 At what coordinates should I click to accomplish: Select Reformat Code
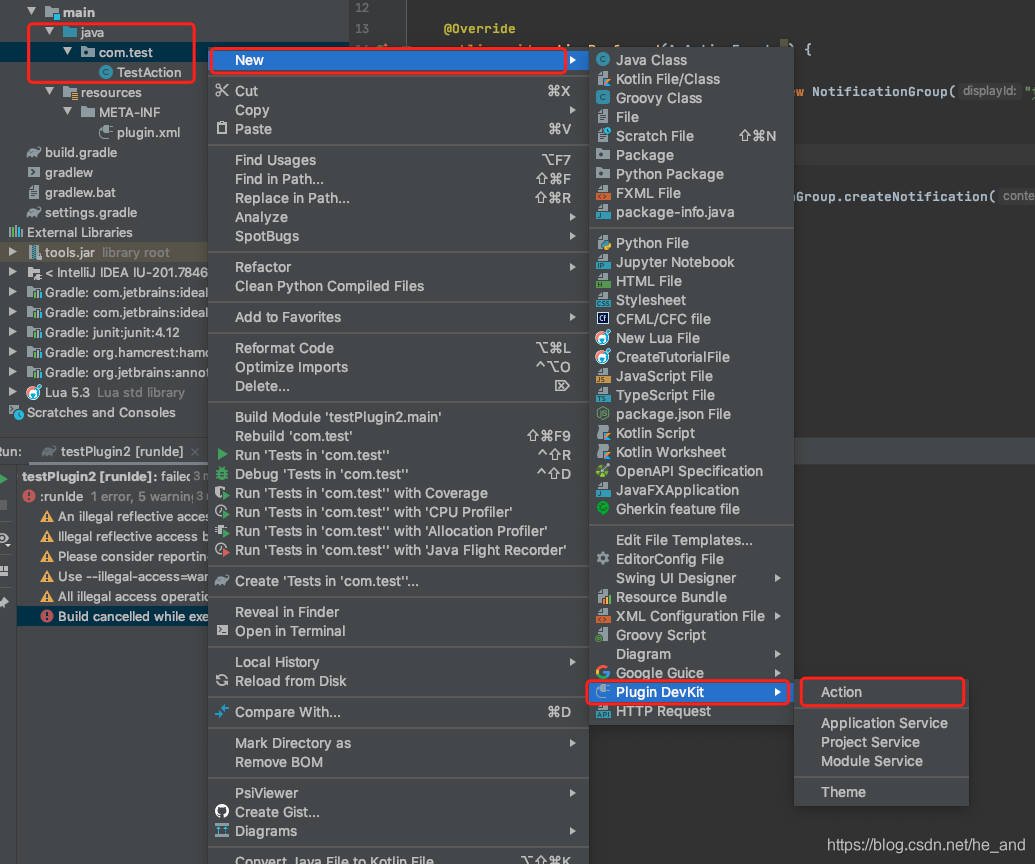coord(398,348)
